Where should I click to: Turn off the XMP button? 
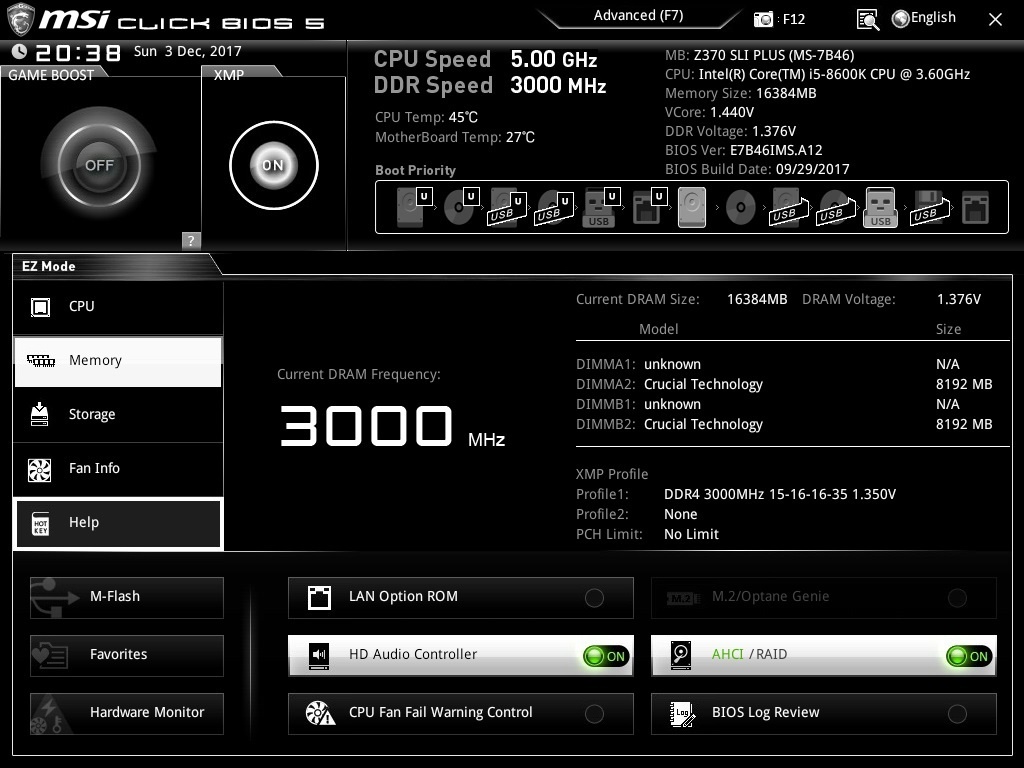click(x=274, y=165)
